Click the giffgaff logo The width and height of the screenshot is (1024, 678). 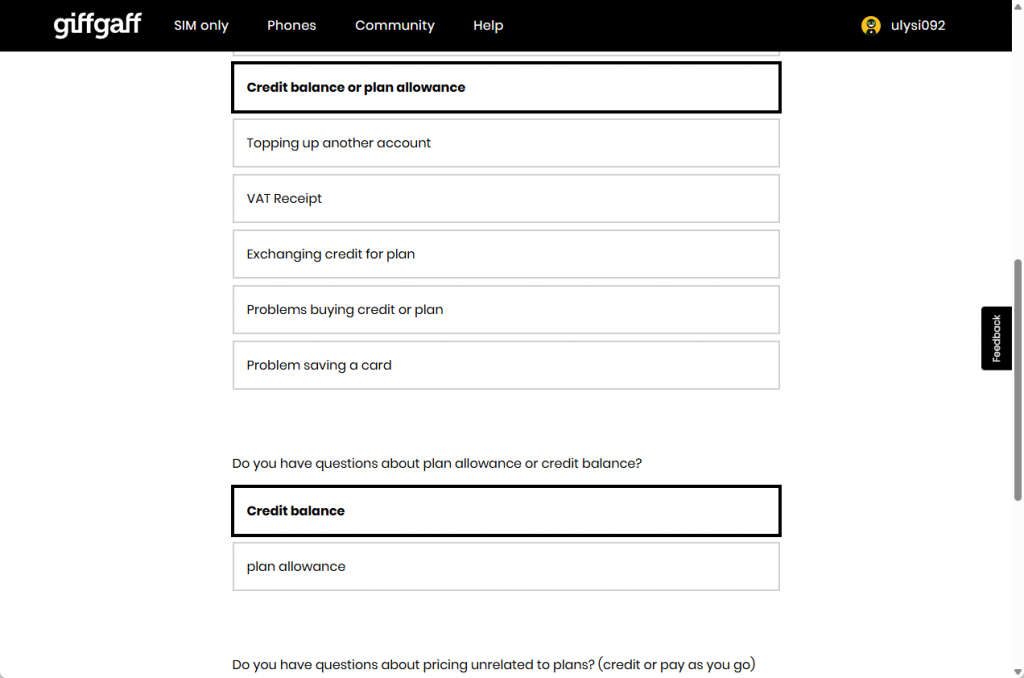click(x=97, y=25)
